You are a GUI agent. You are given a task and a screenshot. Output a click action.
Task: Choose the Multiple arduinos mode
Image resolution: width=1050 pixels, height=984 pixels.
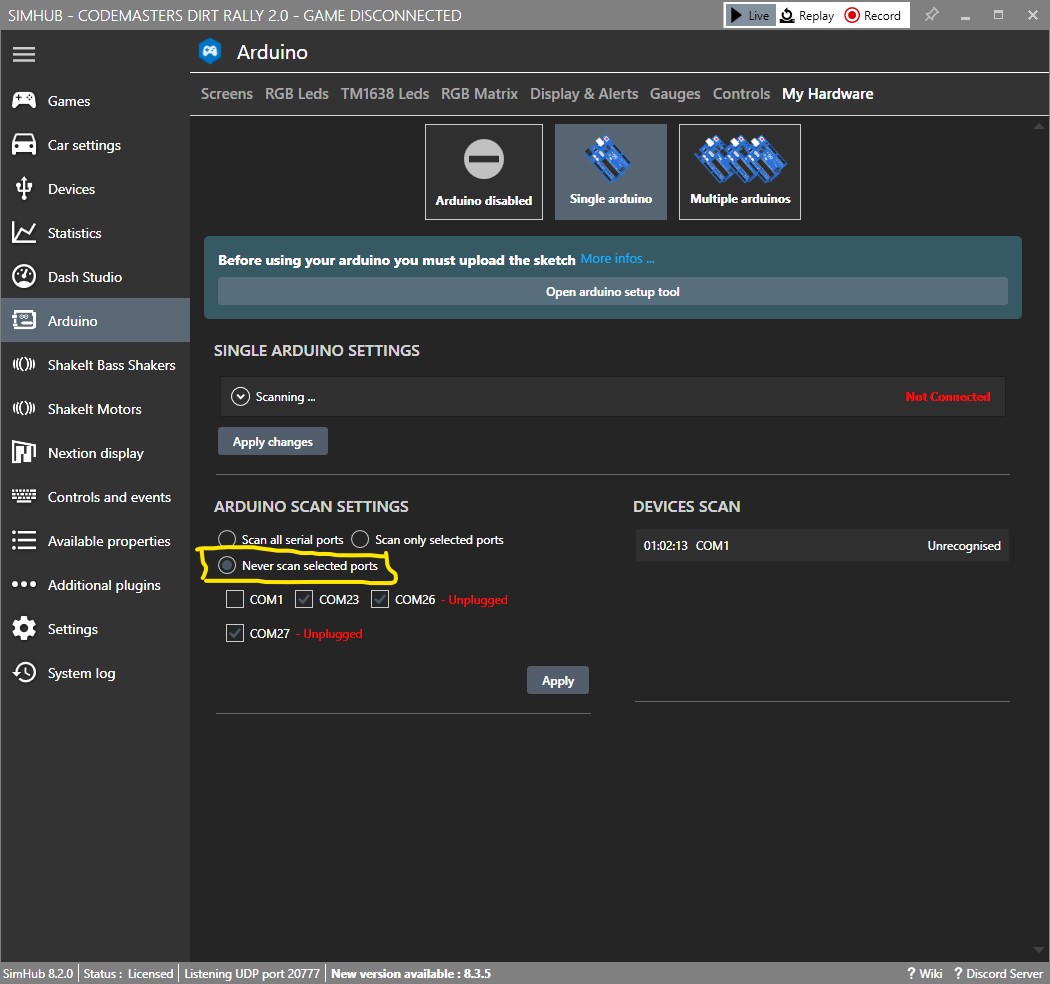(x=740, y=172)
